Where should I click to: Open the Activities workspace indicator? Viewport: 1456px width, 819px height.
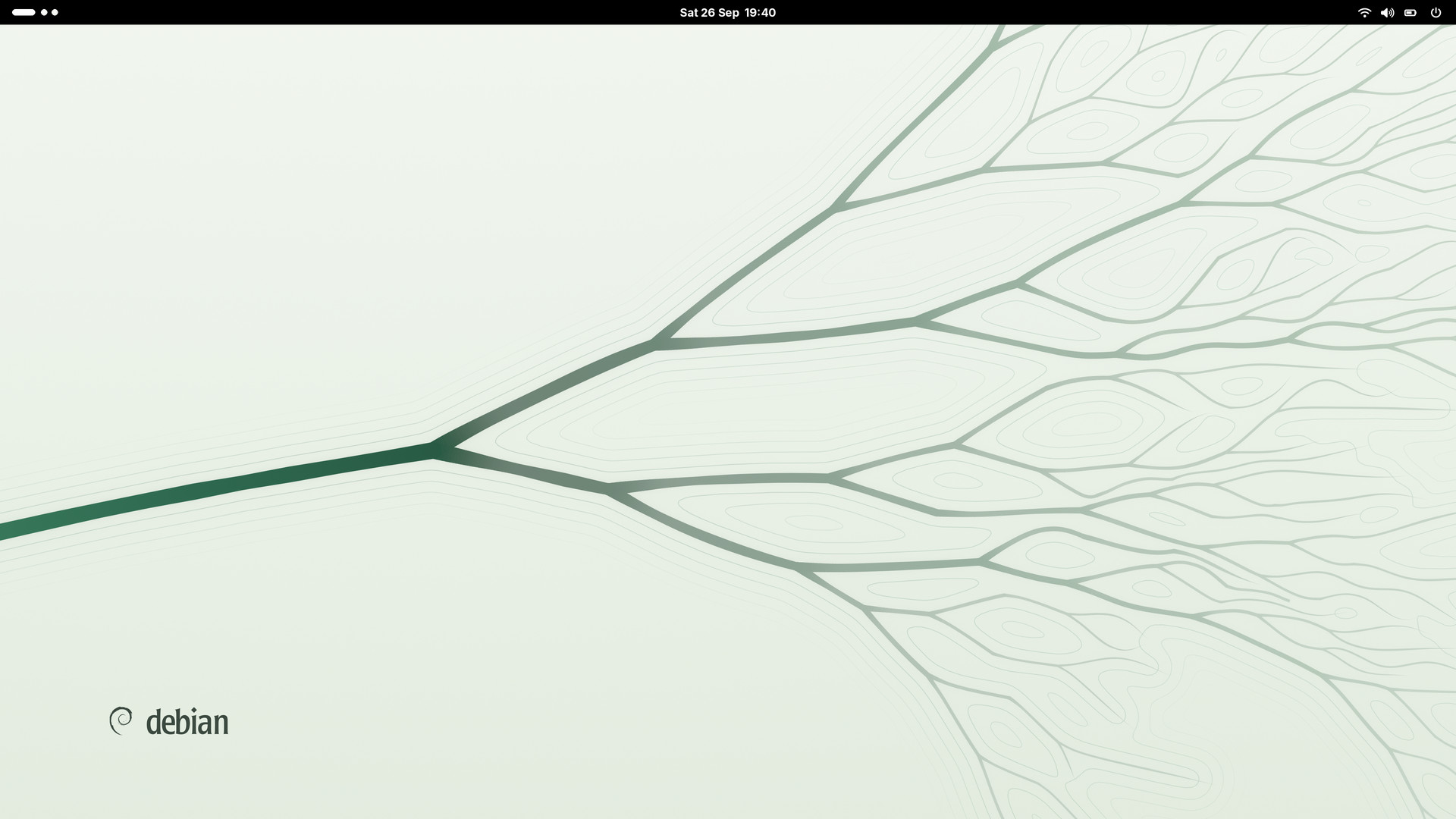click(x=35, y=12)
